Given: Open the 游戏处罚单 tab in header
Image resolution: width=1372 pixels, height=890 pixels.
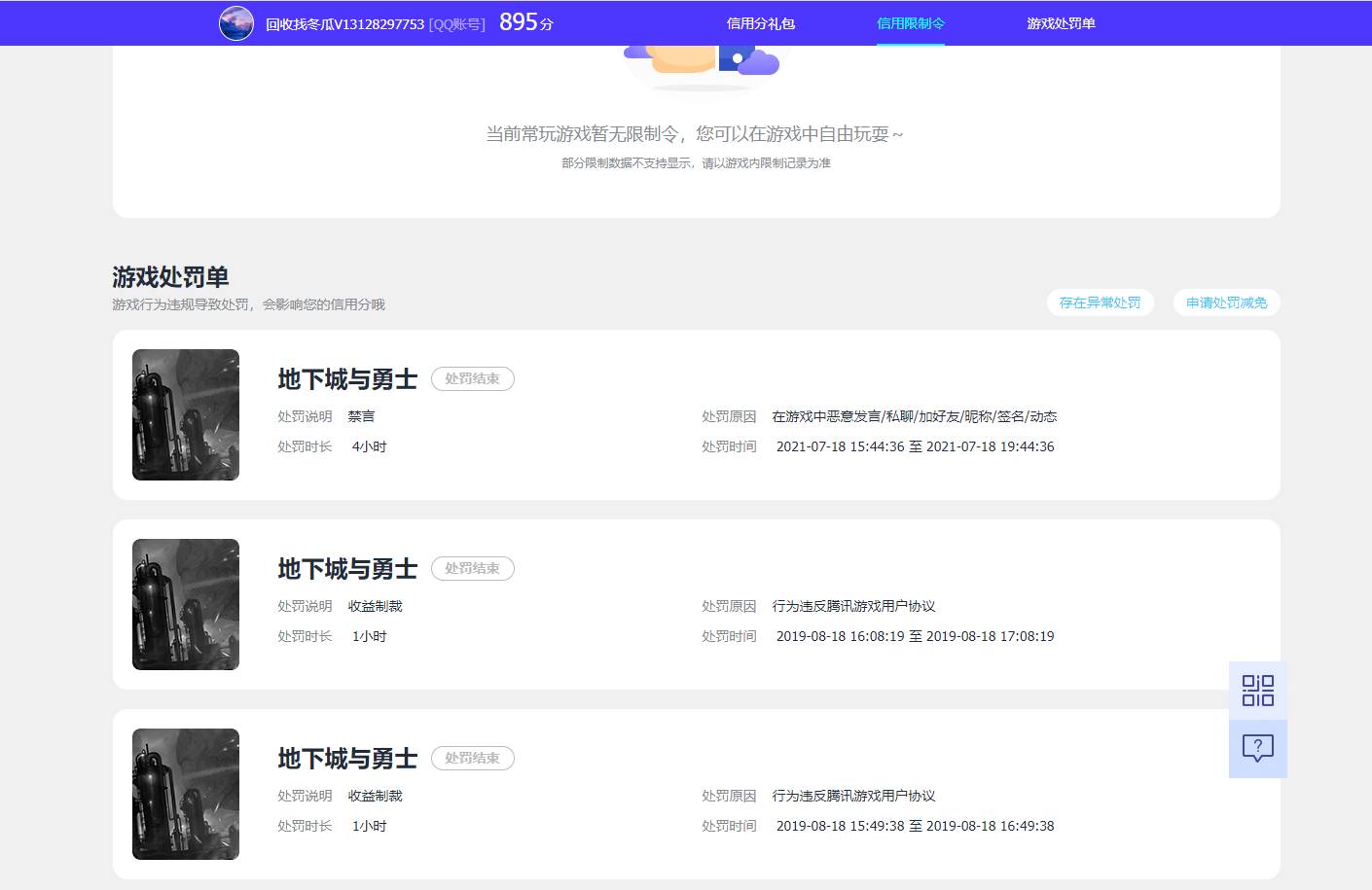Looking at the screenshot, I should pos(1060,22).
